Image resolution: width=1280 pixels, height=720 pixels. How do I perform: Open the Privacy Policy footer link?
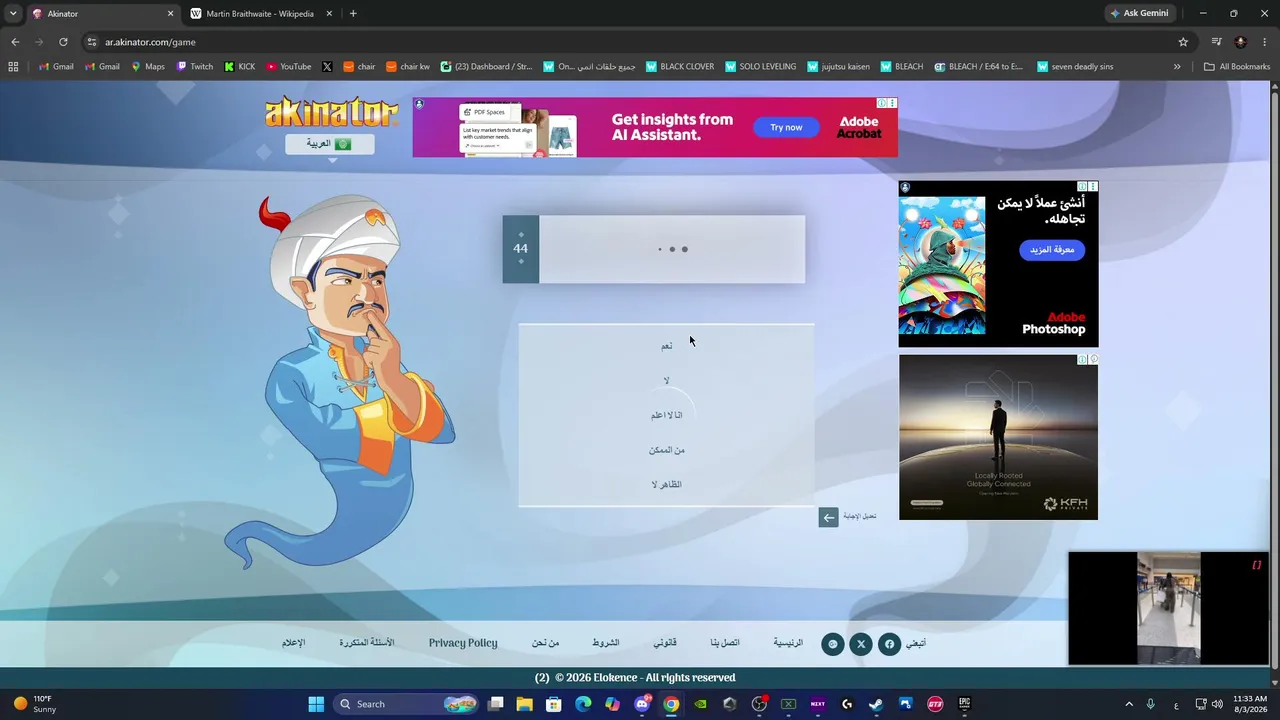(x=463, y=643)
